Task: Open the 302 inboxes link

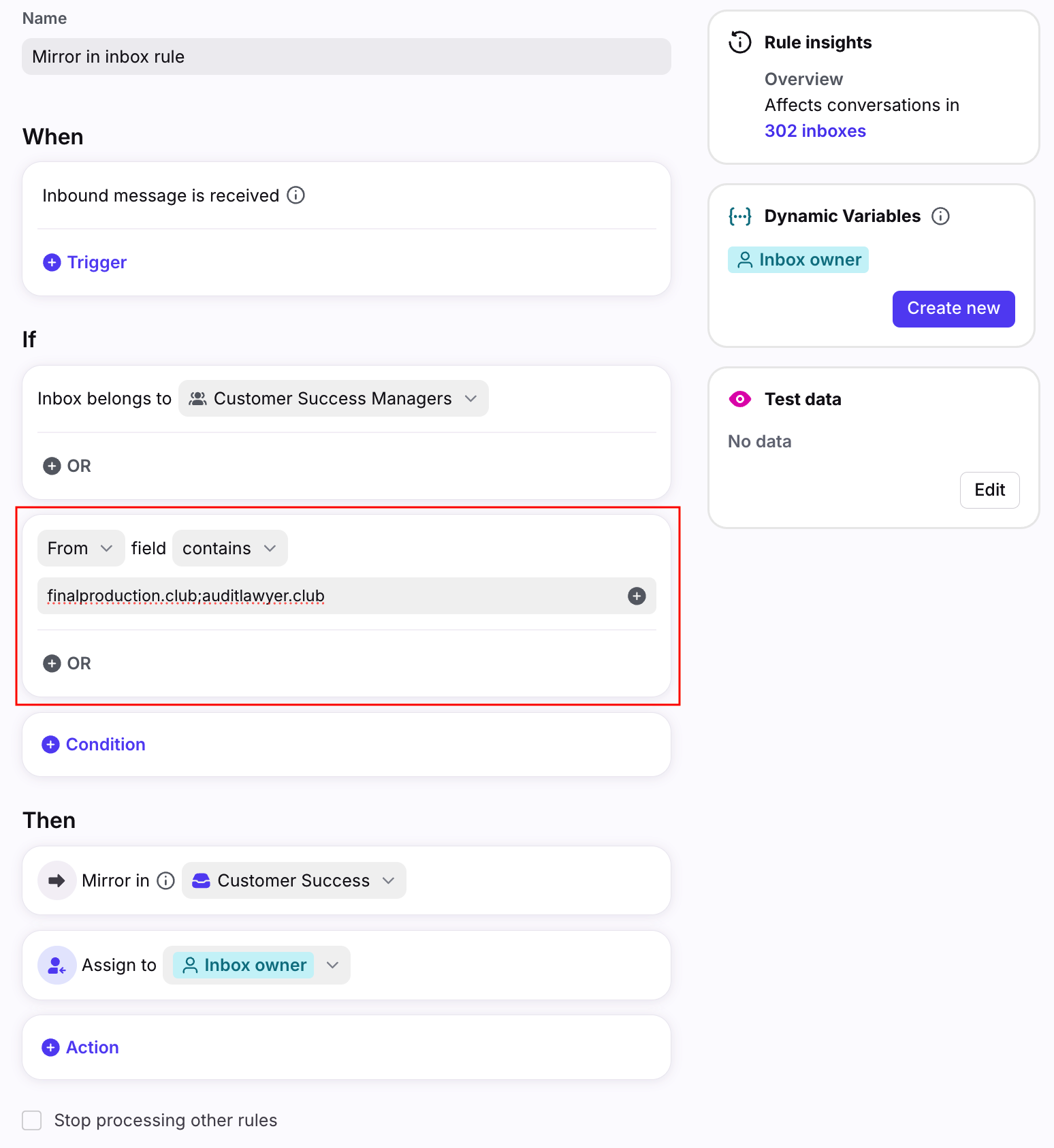Action: tap(815, 131)
